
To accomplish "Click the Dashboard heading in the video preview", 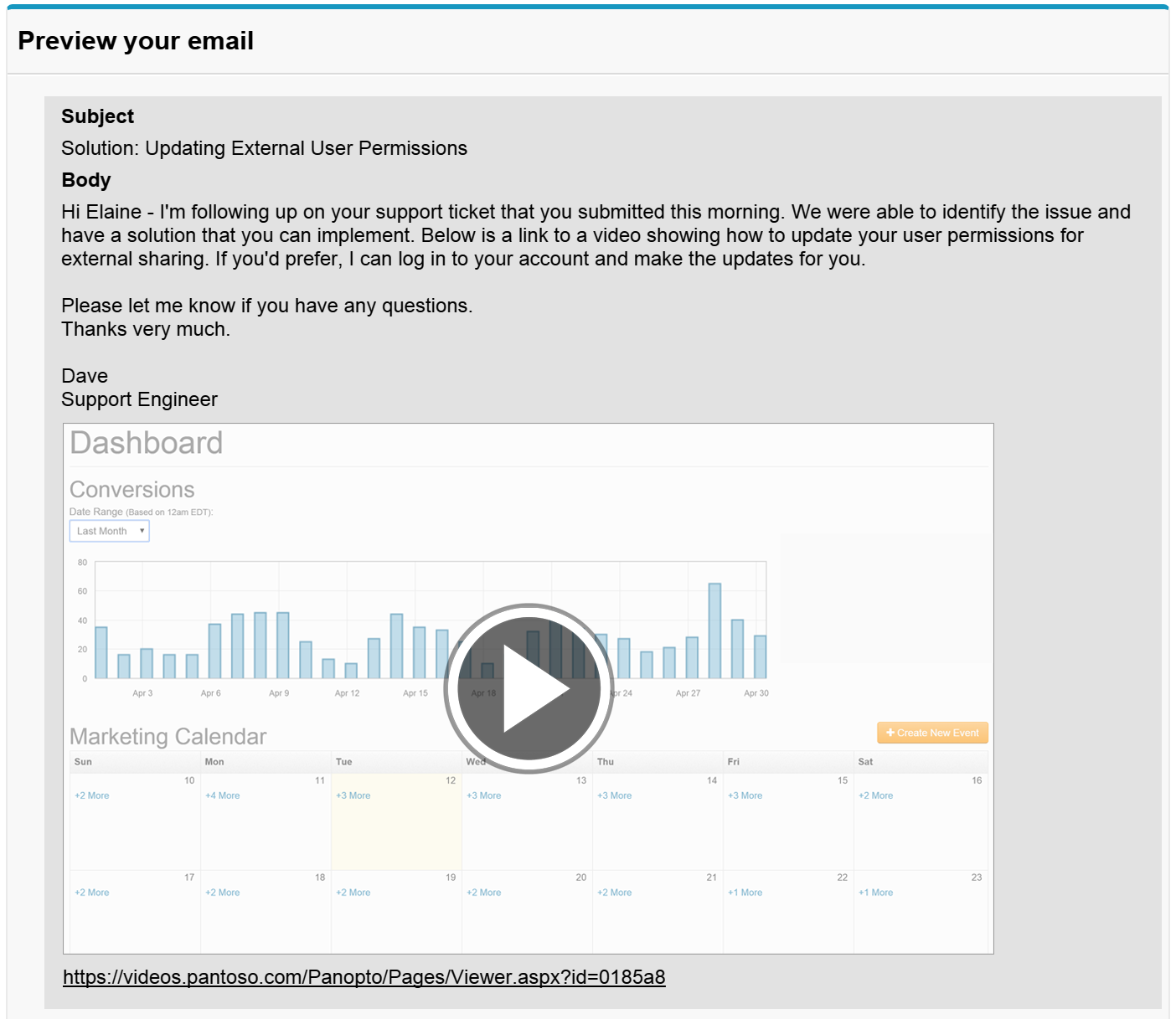I will pyautogui.click(x=147, y=443).
